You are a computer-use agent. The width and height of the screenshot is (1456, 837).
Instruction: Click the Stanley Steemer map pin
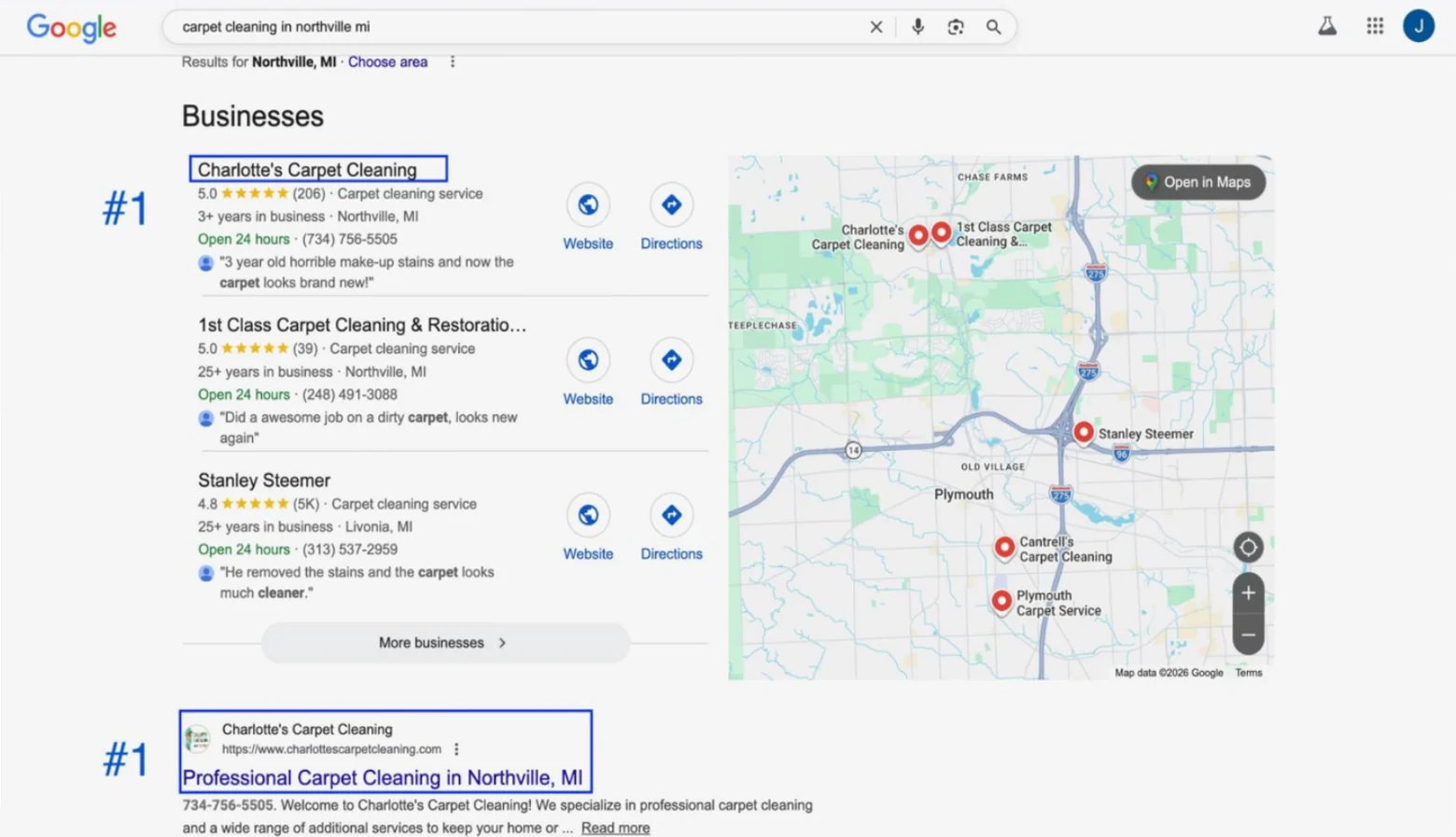pyautogui.click(x=1083, y=432)
